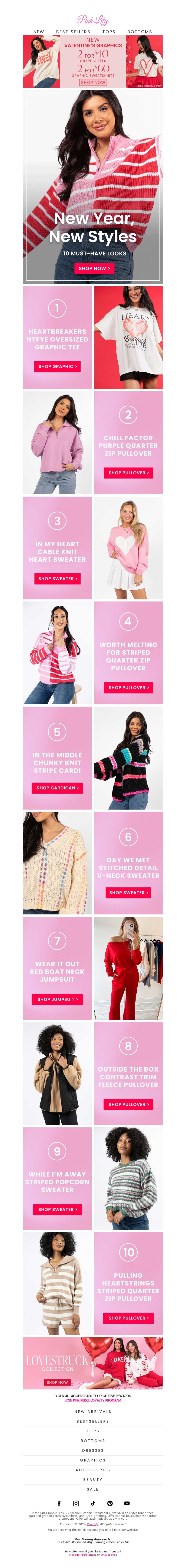186x1568 pixels.
Task: Open the red boat neck jumpsuit photo
Action: tap(128, 968)
